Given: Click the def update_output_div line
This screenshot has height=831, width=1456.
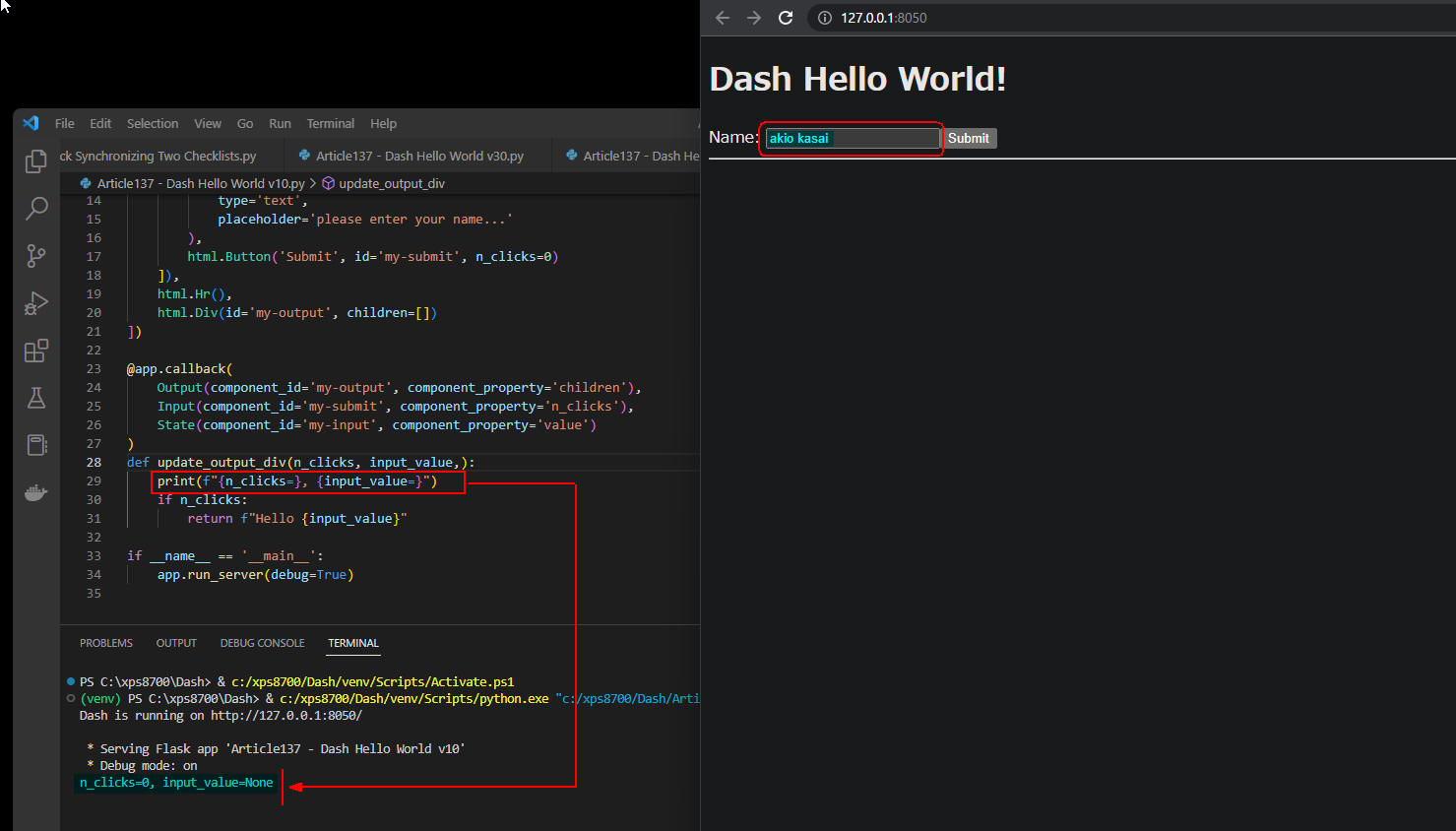Looking at the screenshot, I should click(301, 462).
